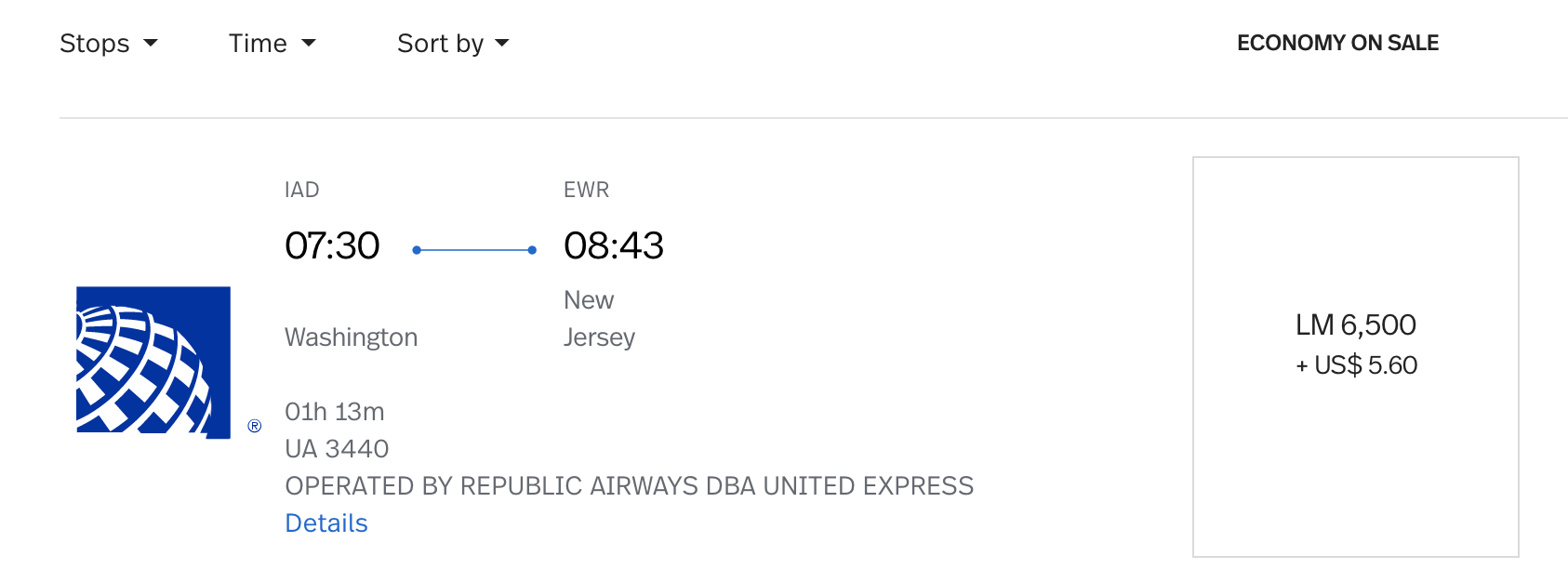This screenshot has height=582, width=1568.
Task: Click the United Airlines globe logo
Action: (x=152, y=362)
